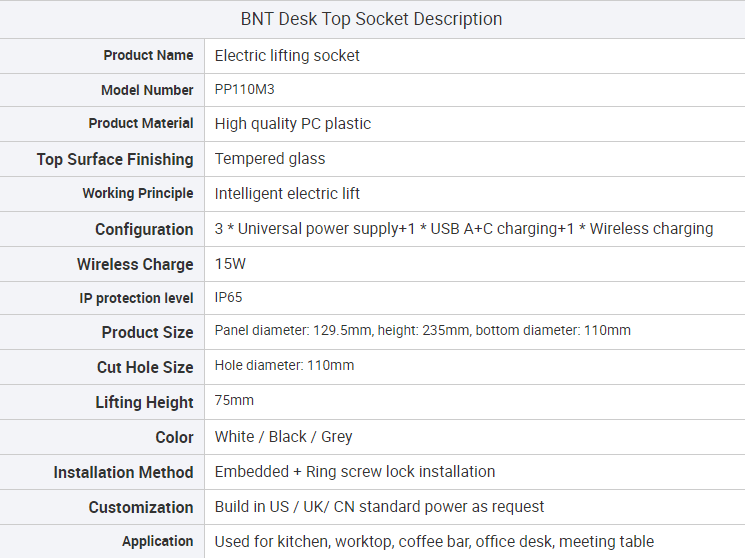Click the White / Black / Grey color value
Image resolution: width=745 pixels, height=558 pixels.
(x=283, y=437)
